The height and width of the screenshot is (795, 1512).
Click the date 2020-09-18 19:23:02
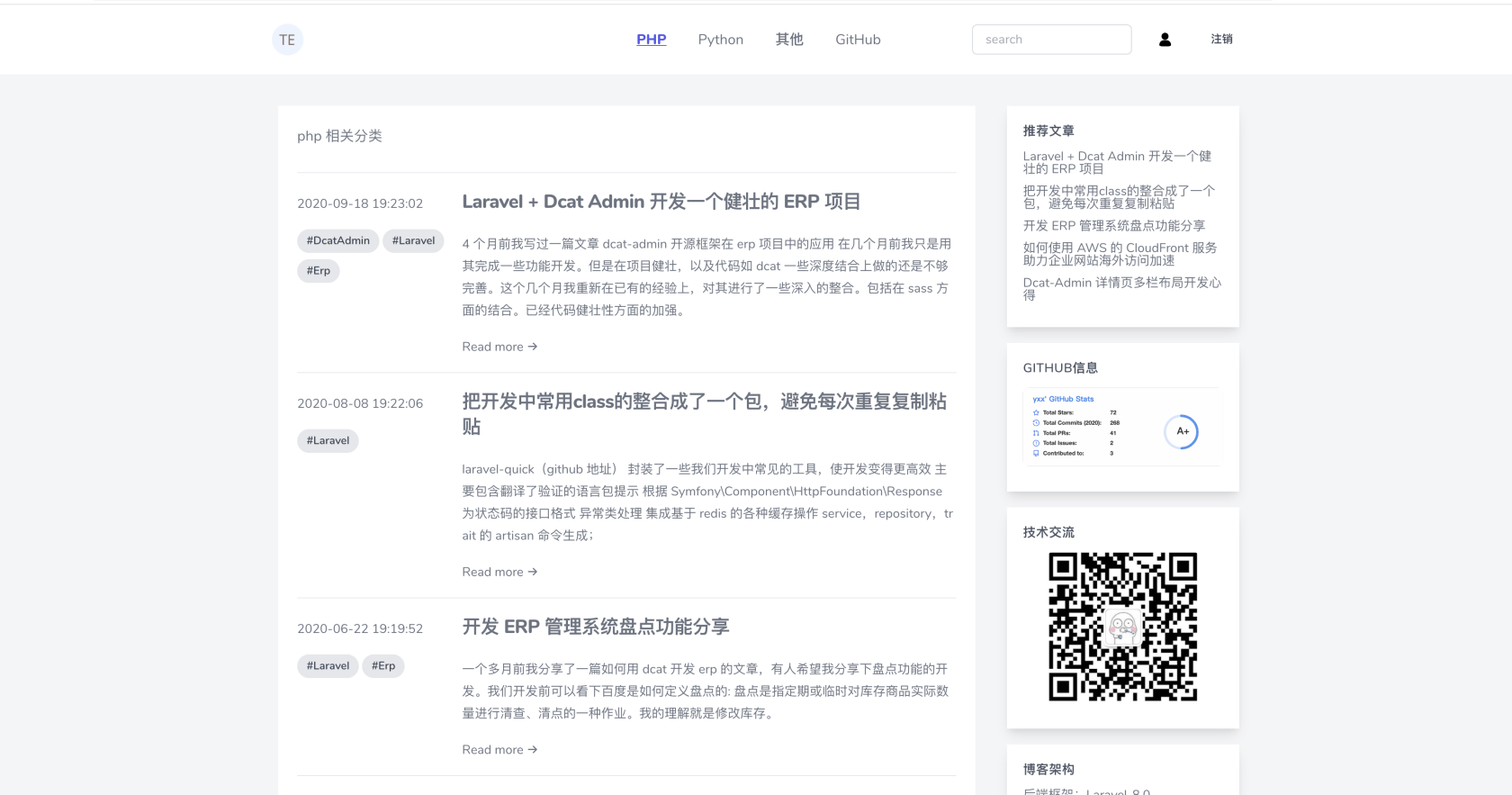(360, 203)
